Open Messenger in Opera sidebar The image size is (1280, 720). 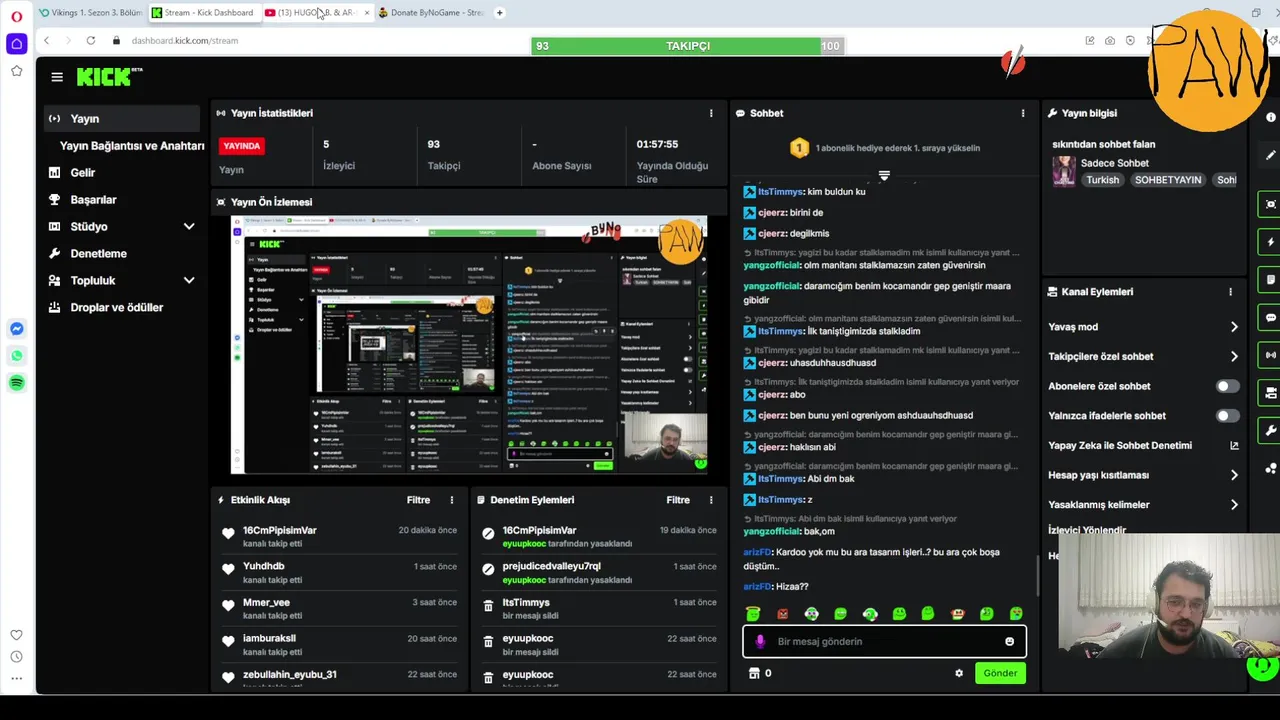(x=17, y=329)
